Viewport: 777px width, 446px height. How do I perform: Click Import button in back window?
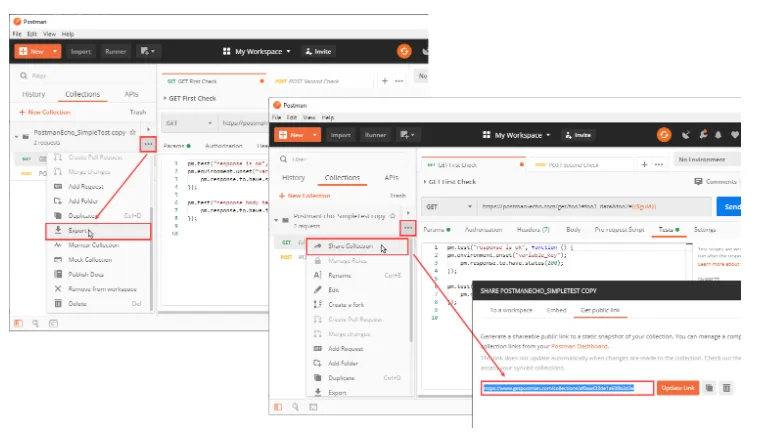click(81, 51)
